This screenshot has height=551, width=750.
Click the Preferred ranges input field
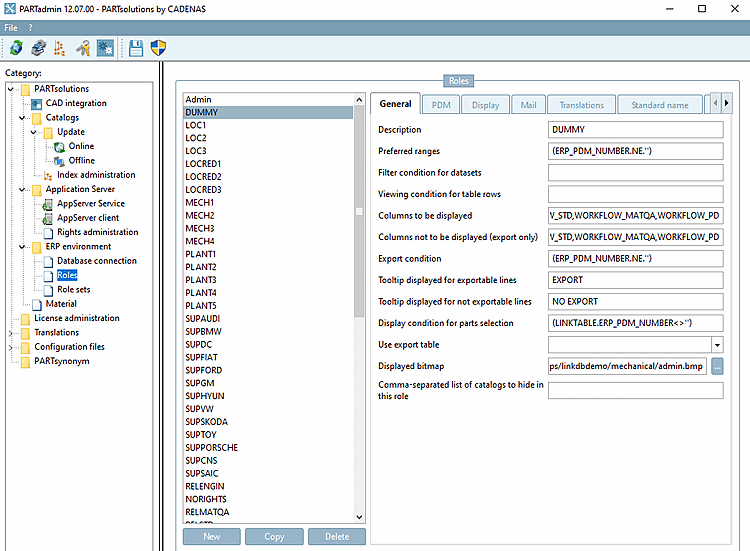coord(636,151)
